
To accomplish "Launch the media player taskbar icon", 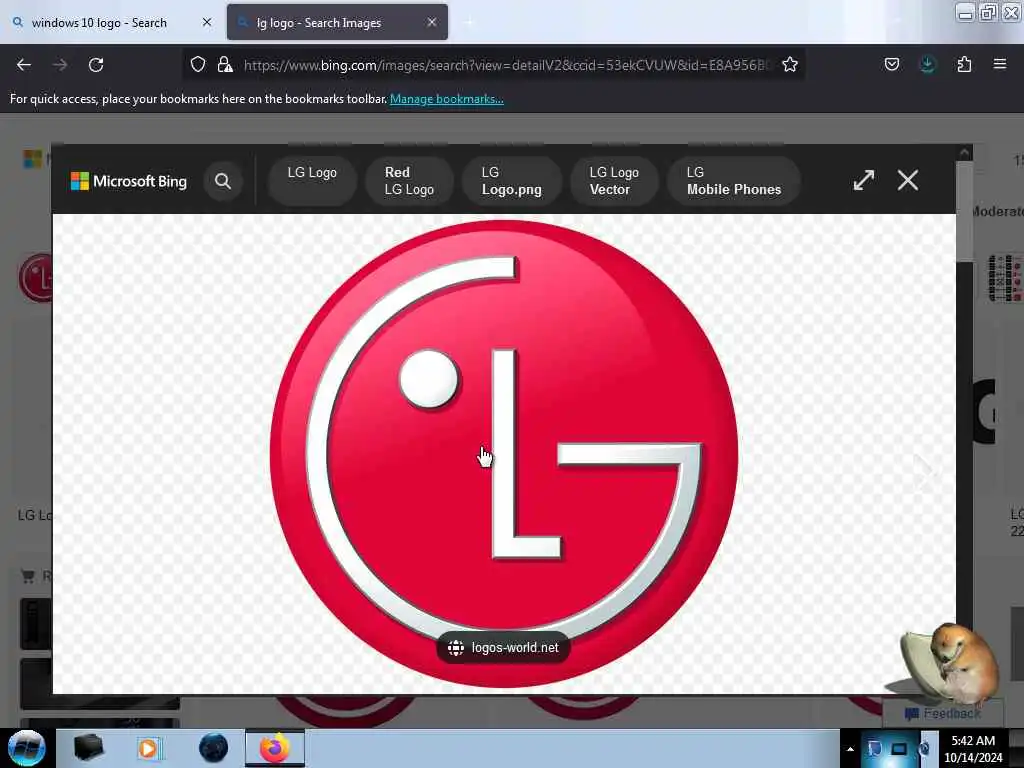I will (x=149, y=748).
